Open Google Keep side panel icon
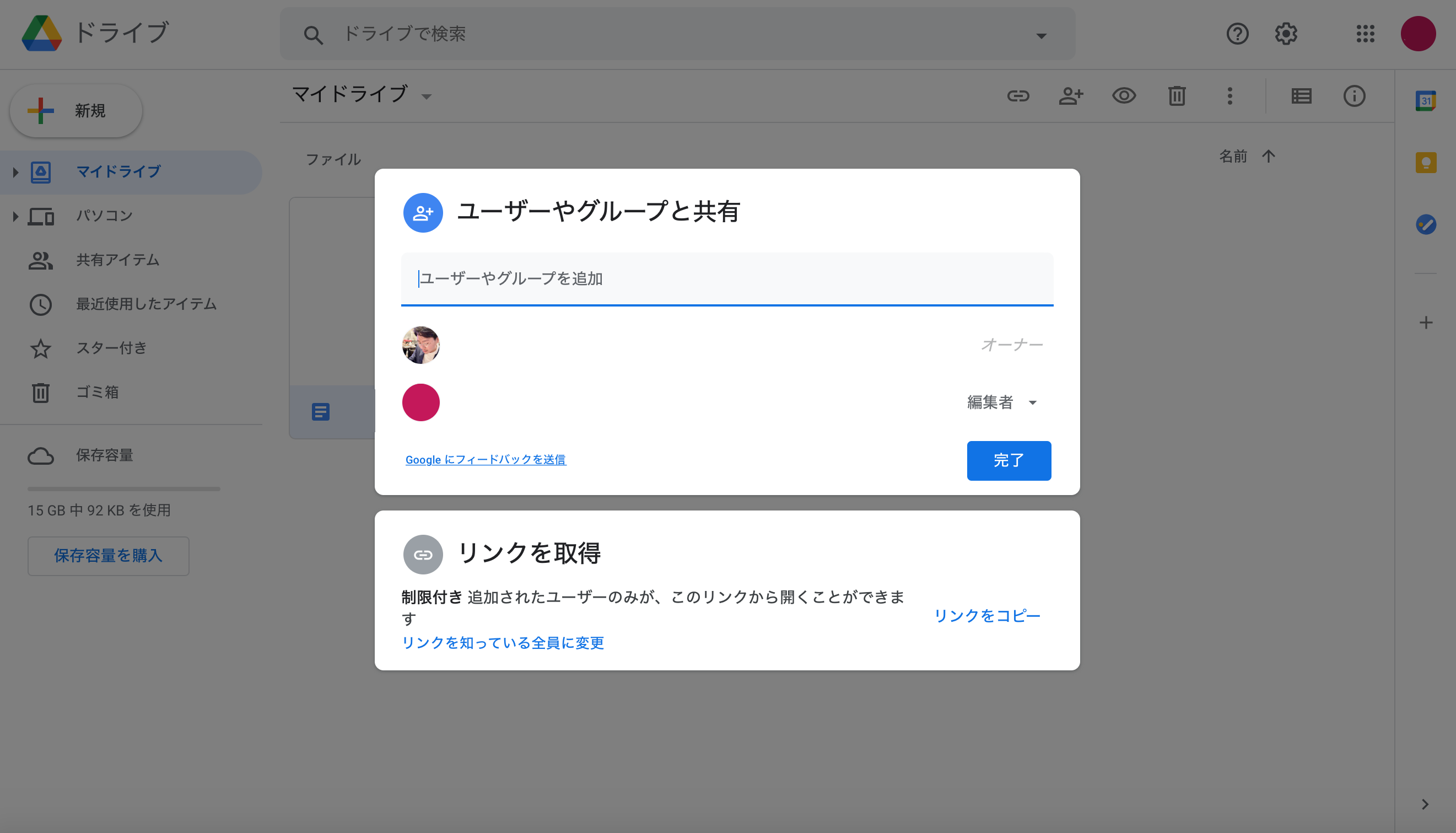Viewport: 1456px width, 833px height. click(1426, 163)
